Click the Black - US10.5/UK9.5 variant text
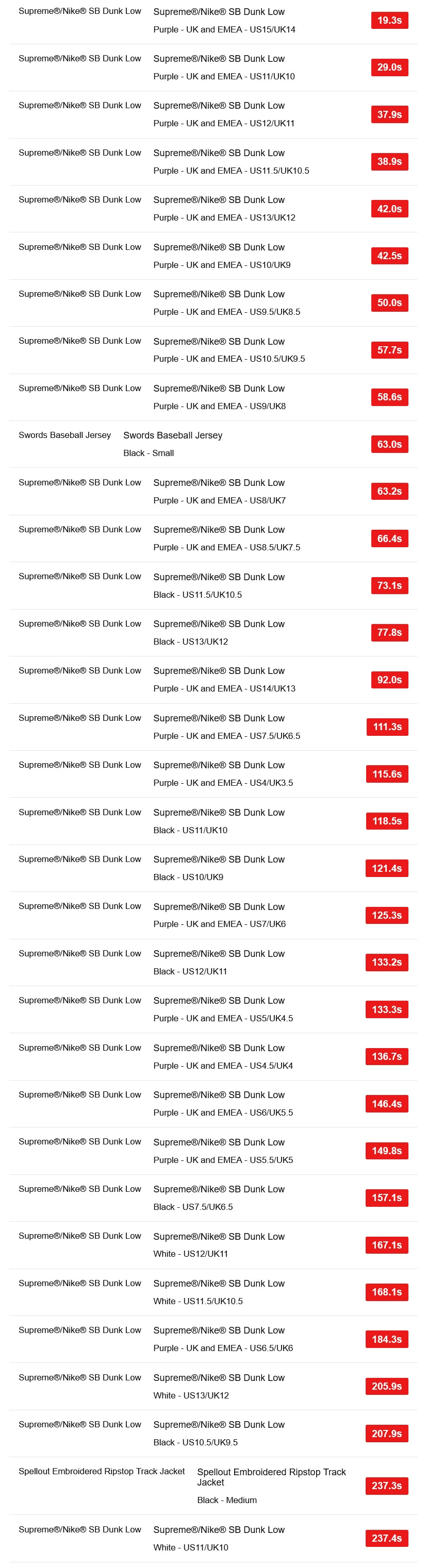This screenshot has width=427, height=1568. click(195, 1442)
